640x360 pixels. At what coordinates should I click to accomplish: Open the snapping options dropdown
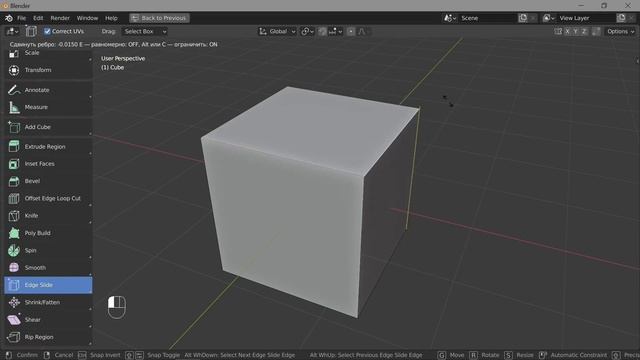tap(336, 31)
